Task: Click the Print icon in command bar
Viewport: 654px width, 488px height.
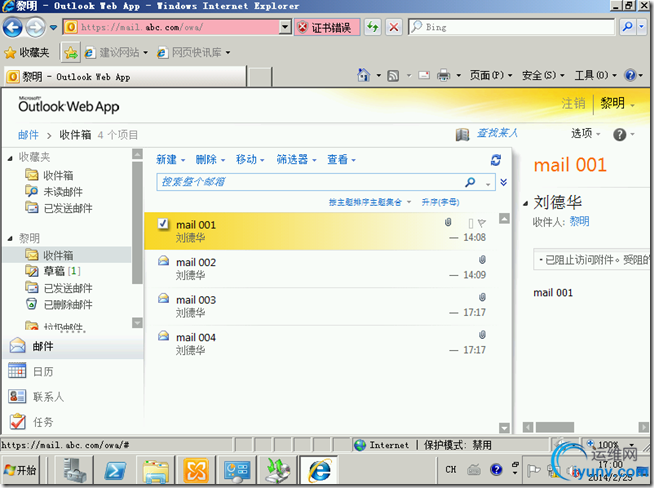Action: (x=443, y=75)
